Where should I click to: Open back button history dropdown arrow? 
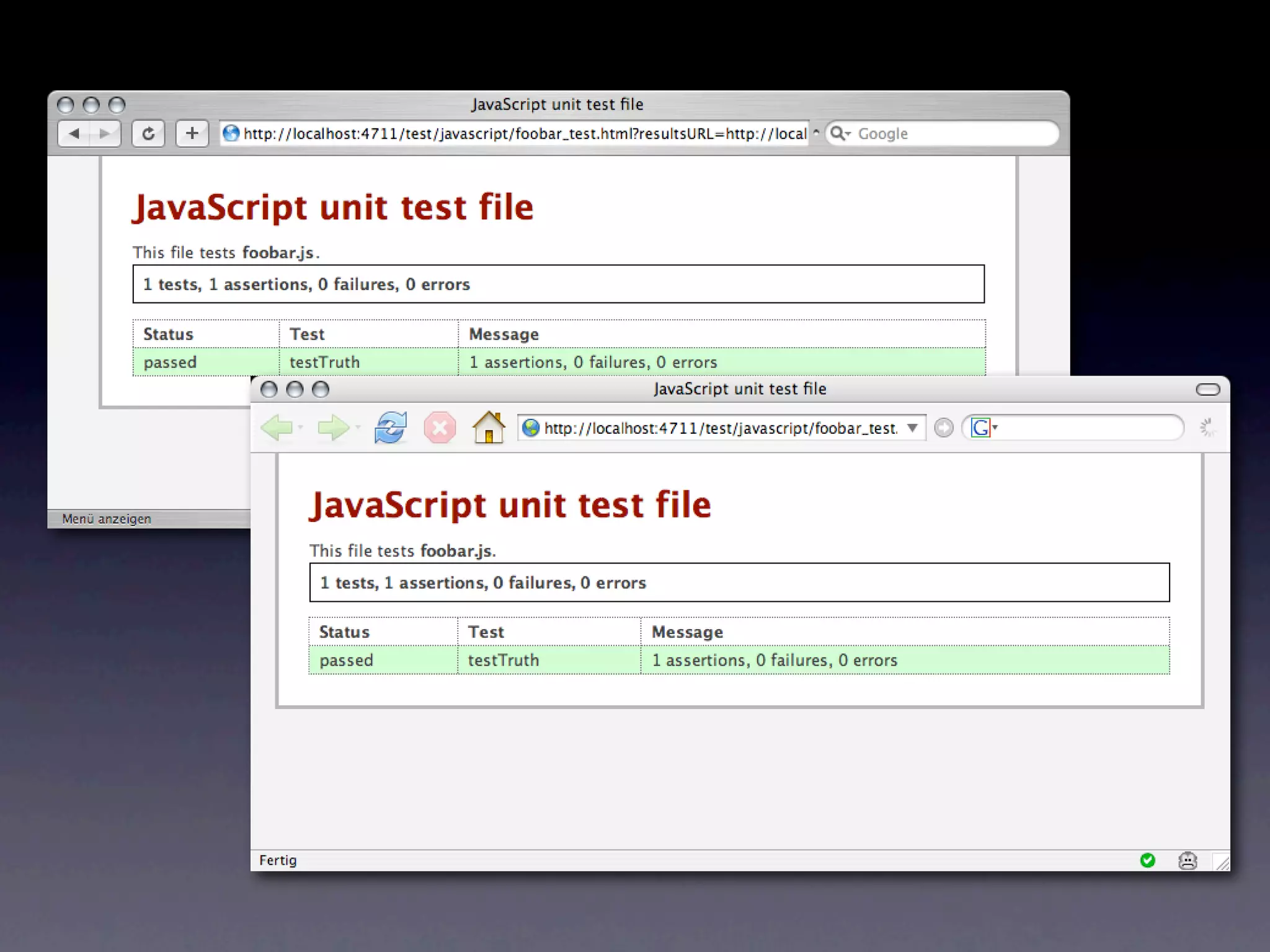pos(300,428)
